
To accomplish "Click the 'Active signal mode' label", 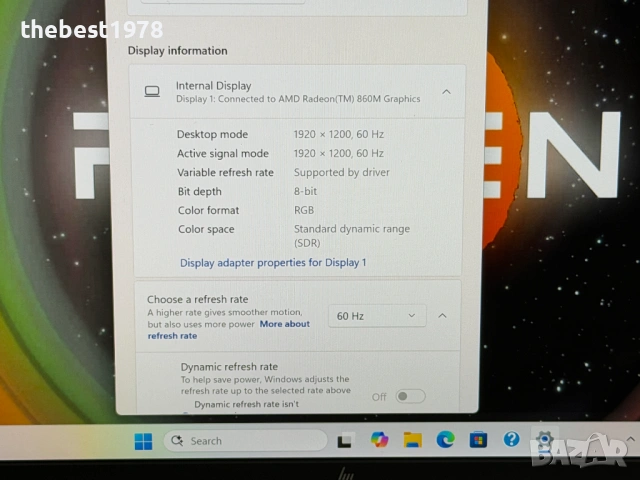I will [x=223, y=153].
